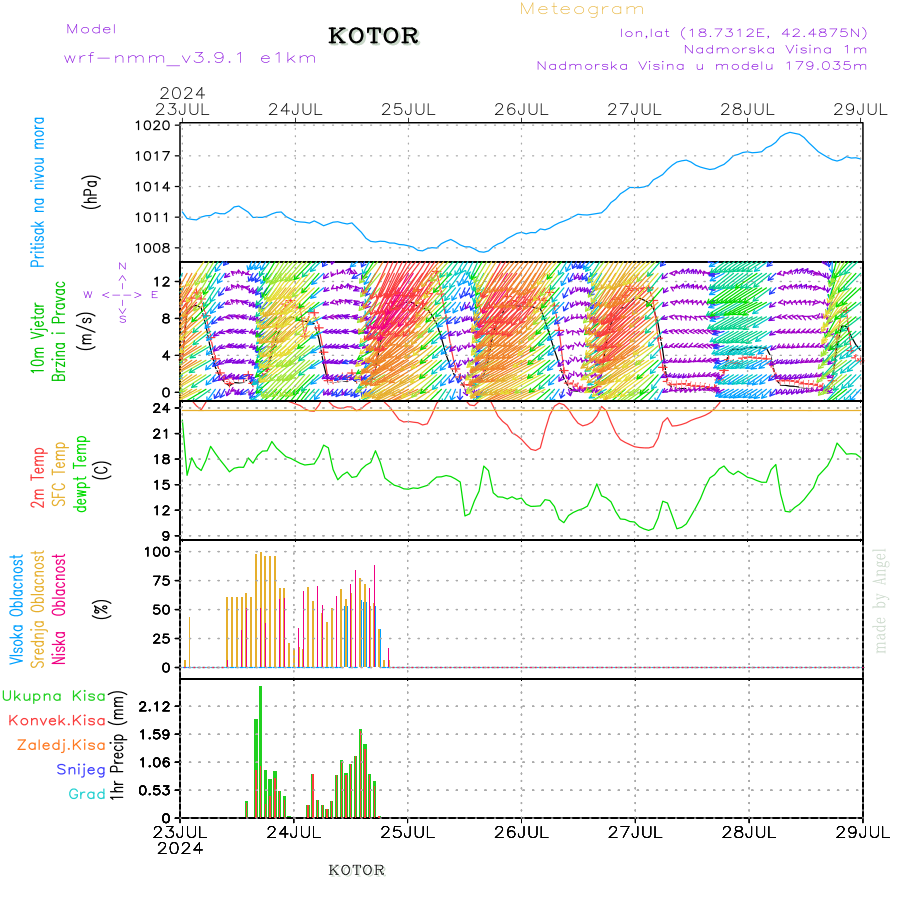Click the 1014 pressure axis value
Image resolution: width=900 pixels, height=900 pixels.
[153, 187]
